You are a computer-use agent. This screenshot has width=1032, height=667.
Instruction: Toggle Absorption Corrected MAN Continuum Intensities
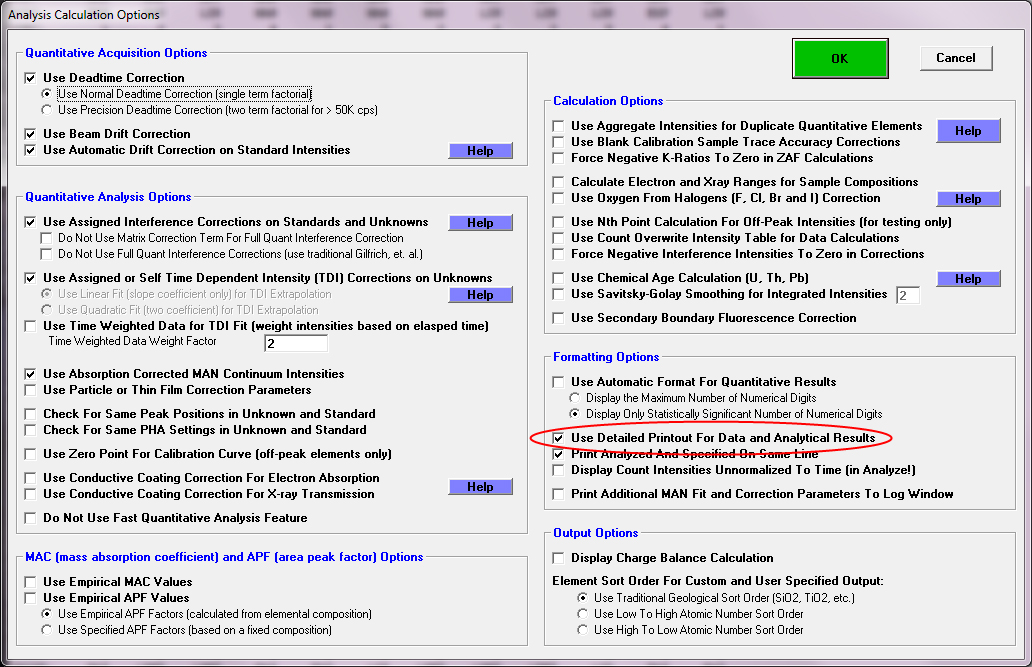coord(31,374)
